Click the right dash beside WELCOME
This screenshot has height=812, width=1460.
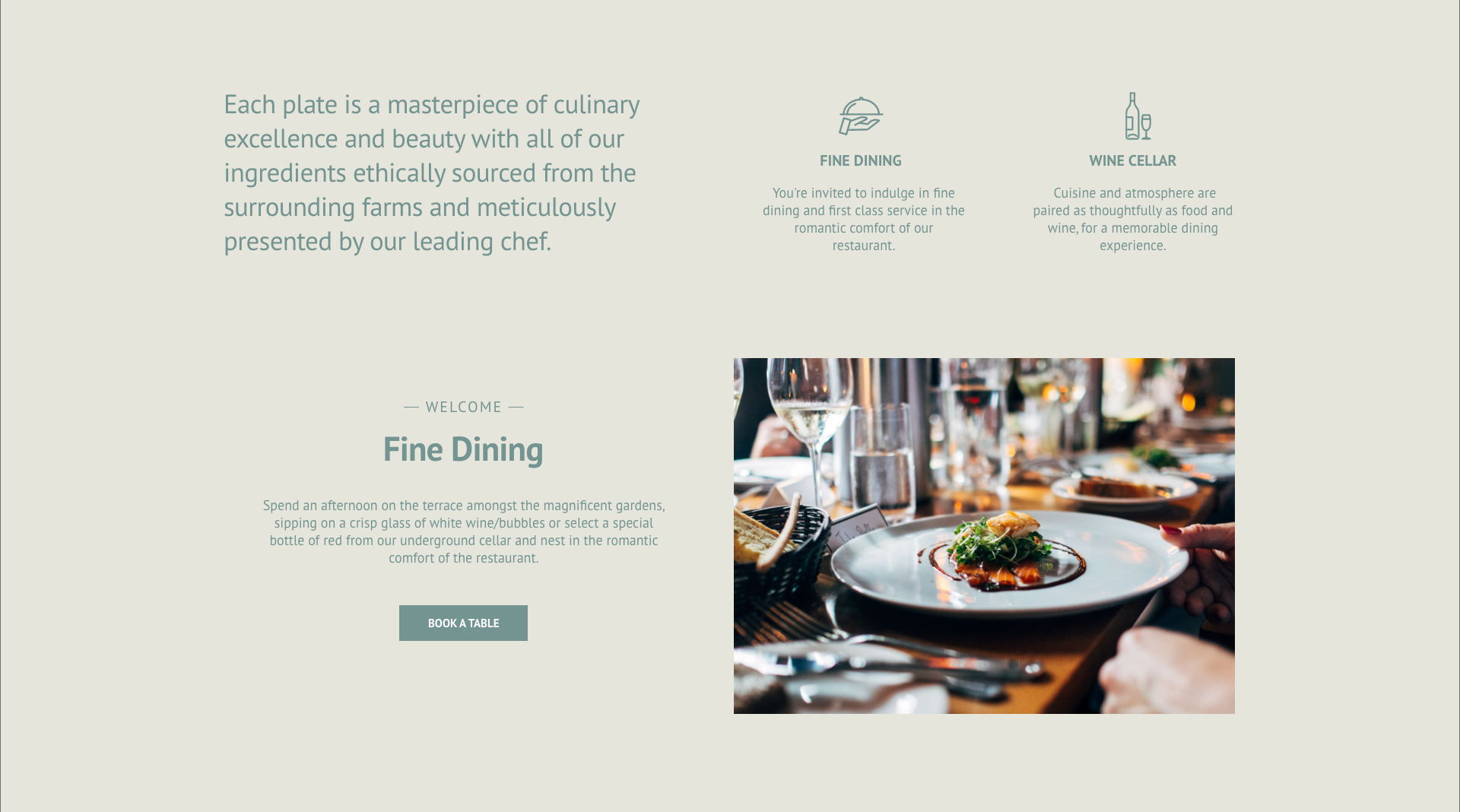pos(516,408)
